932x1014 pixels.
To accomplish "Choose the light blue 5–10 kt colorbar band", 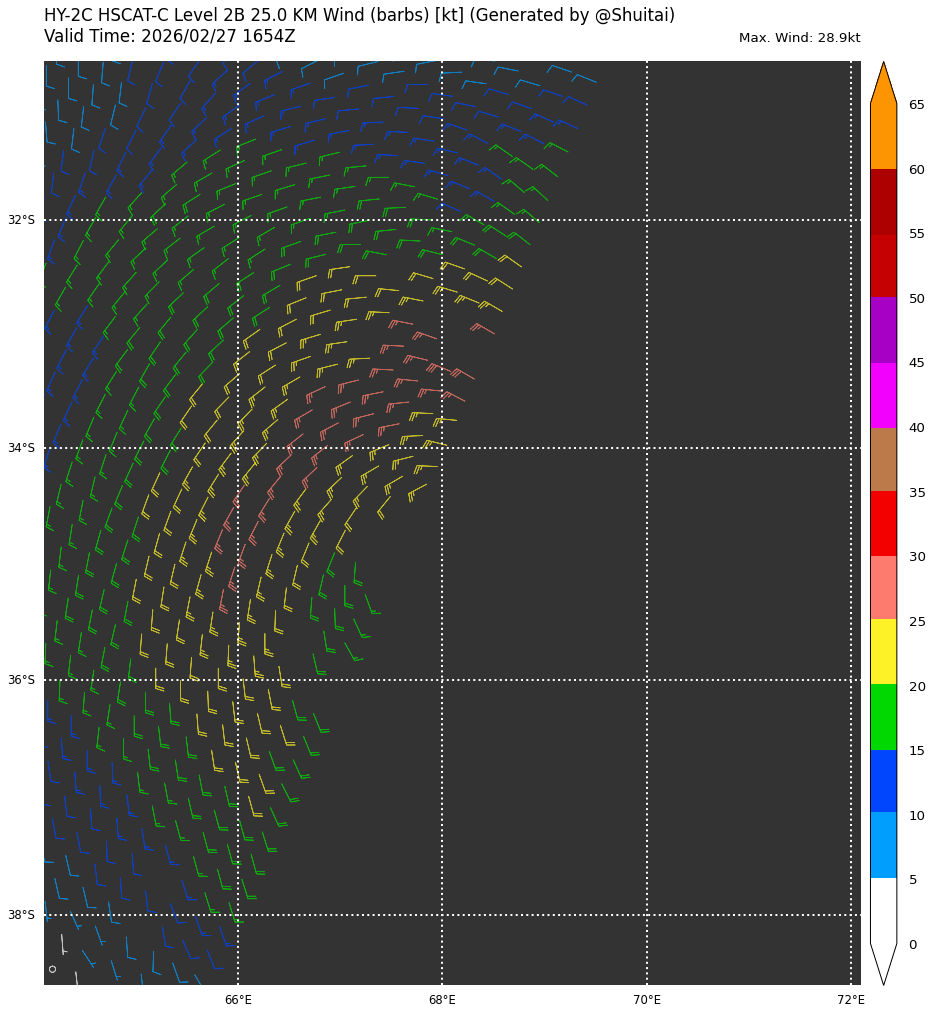I will 883,845.
